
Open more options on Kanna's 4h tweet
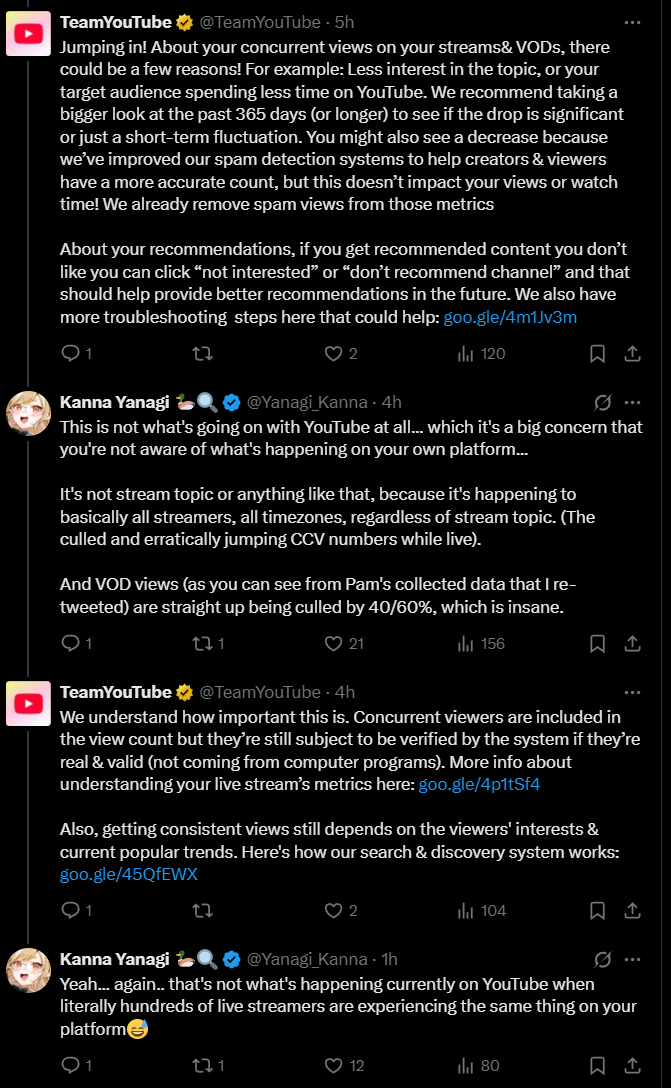632,402
